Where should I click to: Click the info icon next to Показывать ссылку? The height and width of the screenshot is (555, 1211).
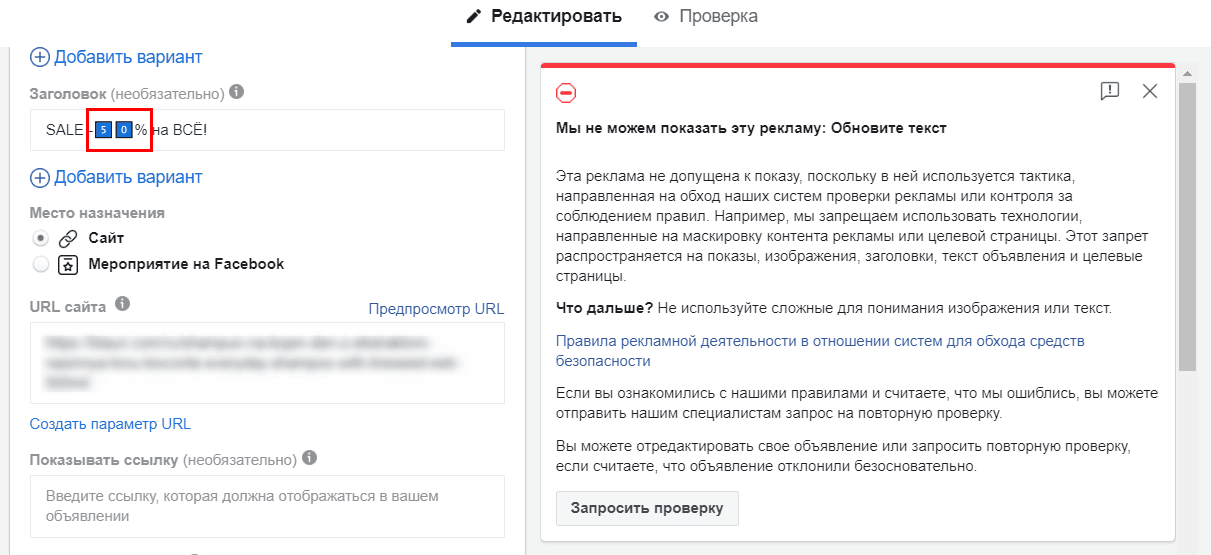(309, 458)
